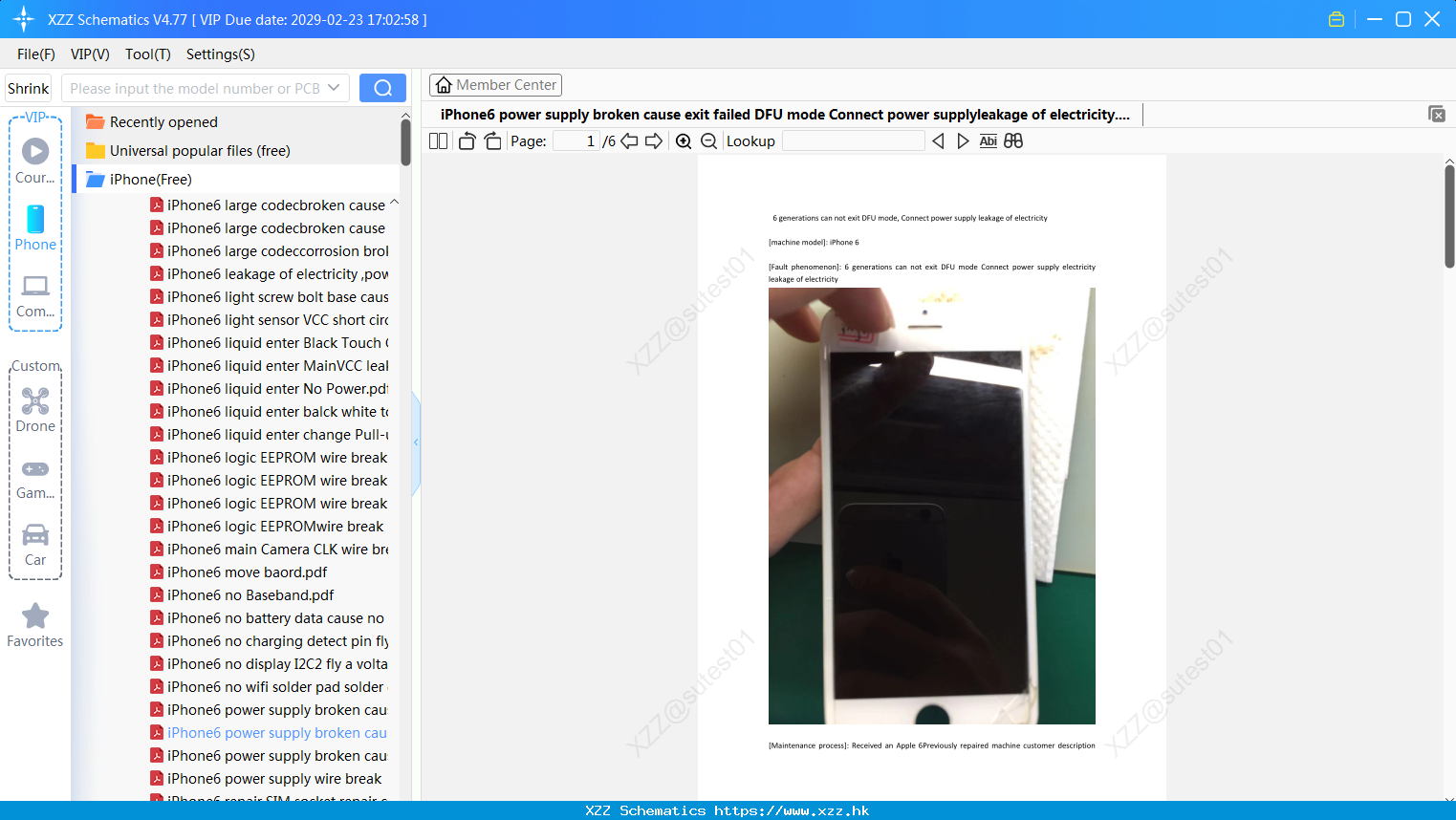Screen dimensions: 1456x820
Task: Open iPhone6 leakage of electricity file
Action: point(270,274)
